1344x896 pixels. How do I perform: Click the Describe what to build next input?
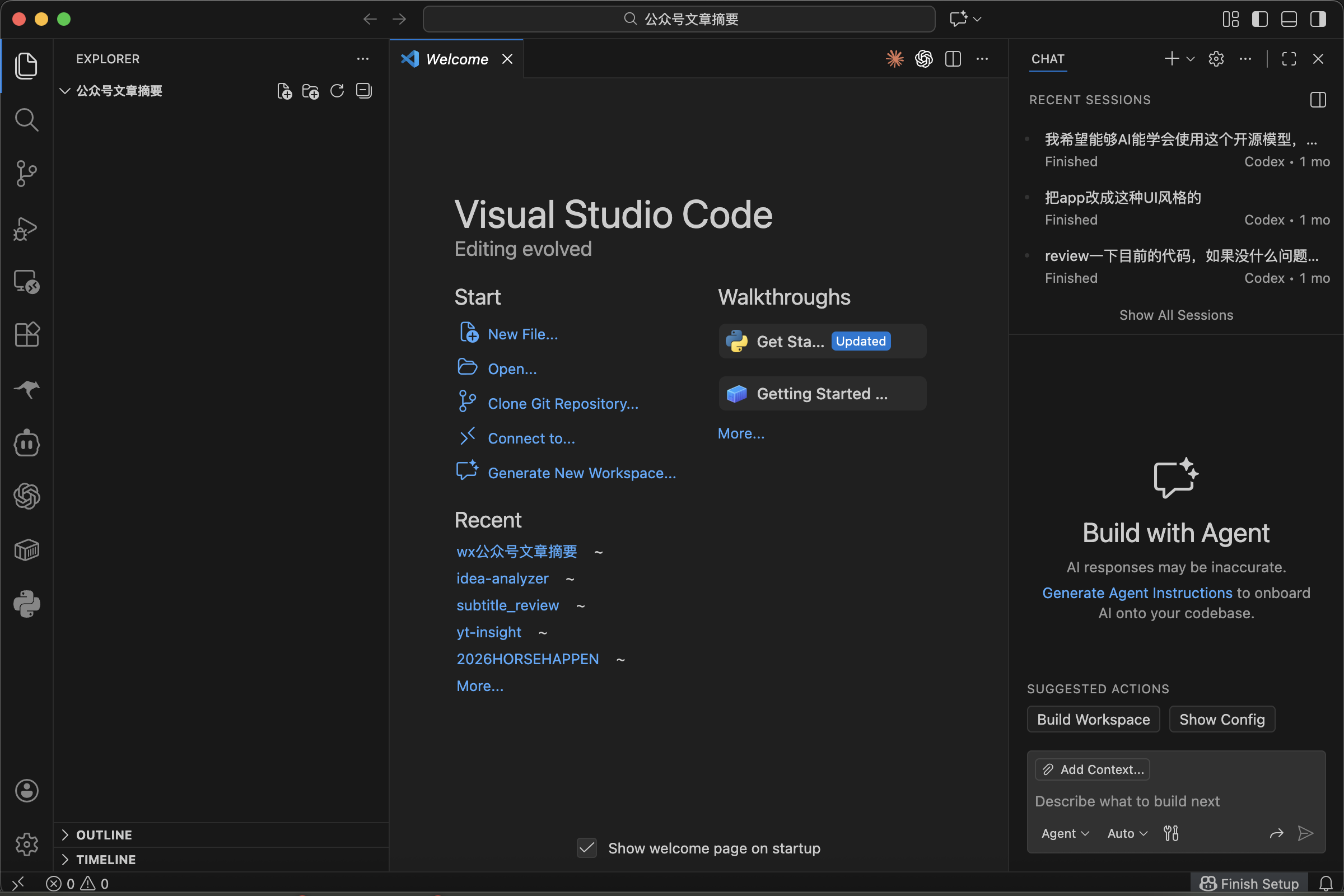1176,801
